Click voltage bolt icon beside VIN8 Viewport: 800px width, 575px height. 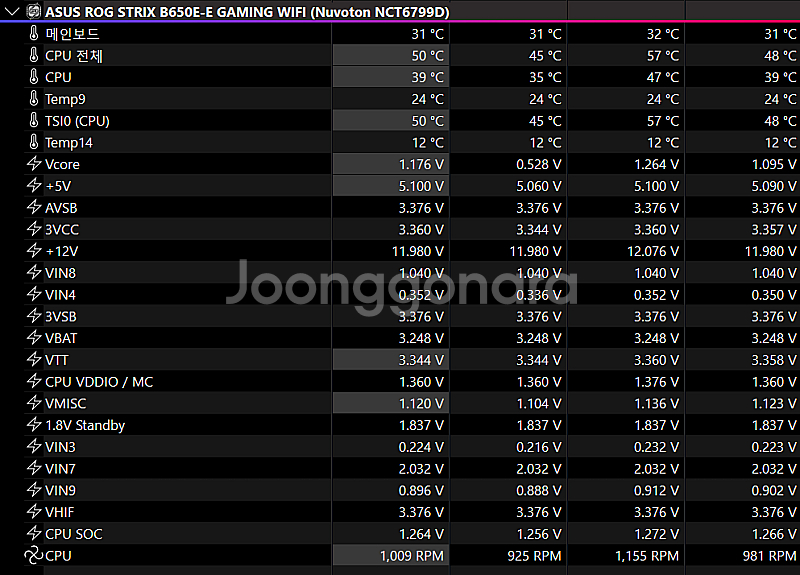tap(34, 272)
